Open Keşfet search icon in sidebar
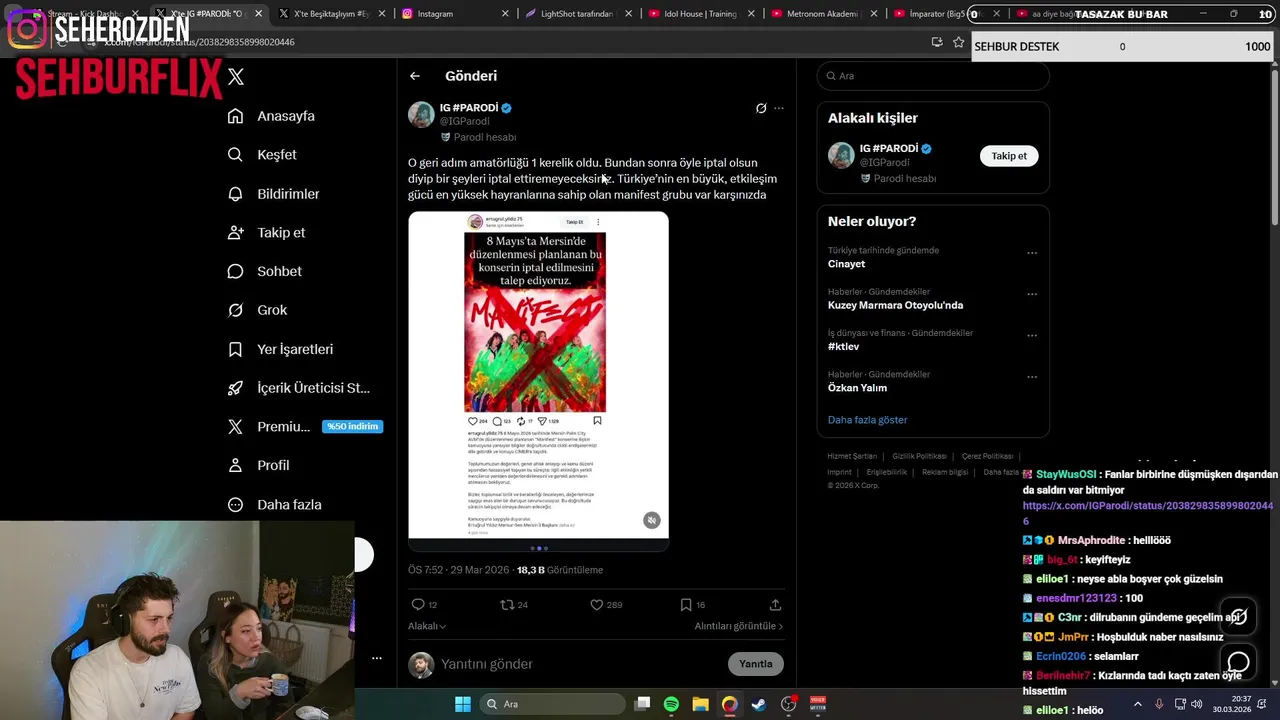The height and width of the screenshot is (720, 1280). pyautogui.click(x=235, y=155)
